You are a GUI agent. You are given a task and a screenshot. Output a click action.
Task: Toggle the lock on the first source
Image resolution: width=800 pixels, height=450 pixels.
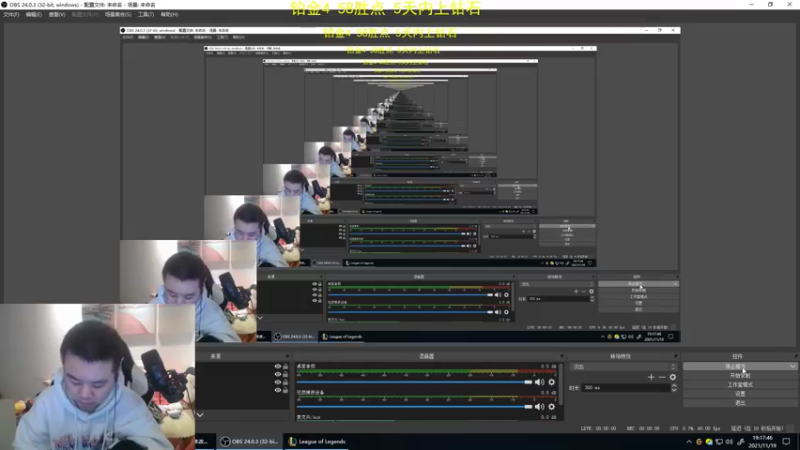(285, 366)
